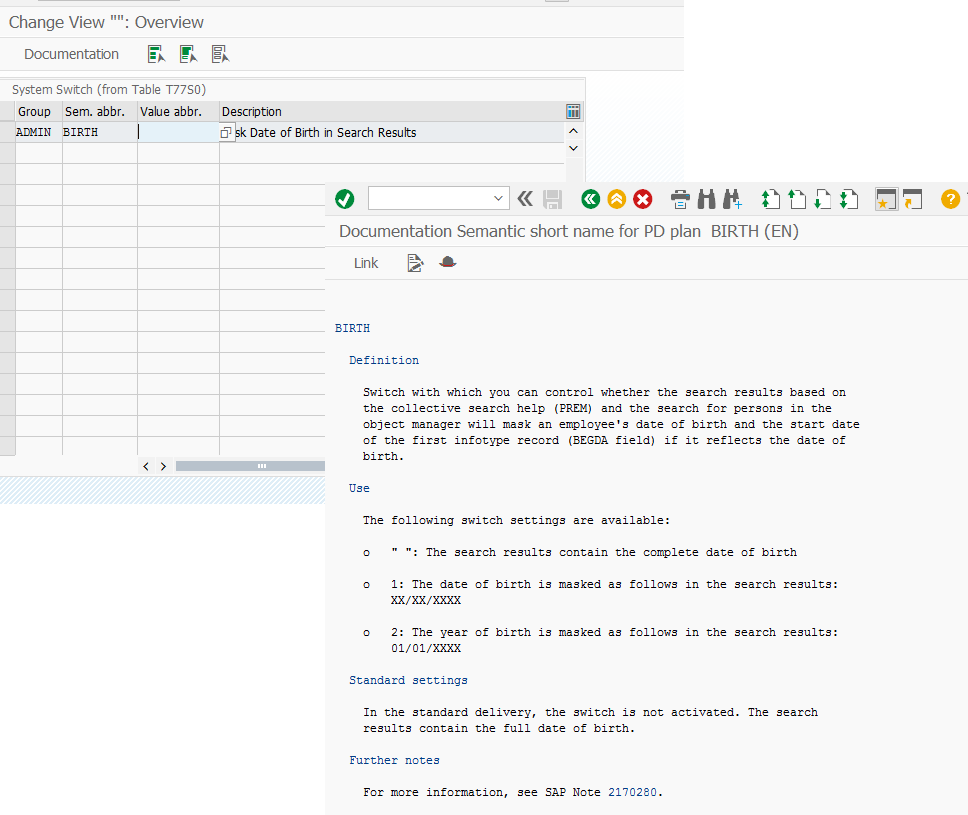Open the command field dropdown arrow
Image resolution: width=968 pixels, height=815 pixels.
(x=498, y=199)
